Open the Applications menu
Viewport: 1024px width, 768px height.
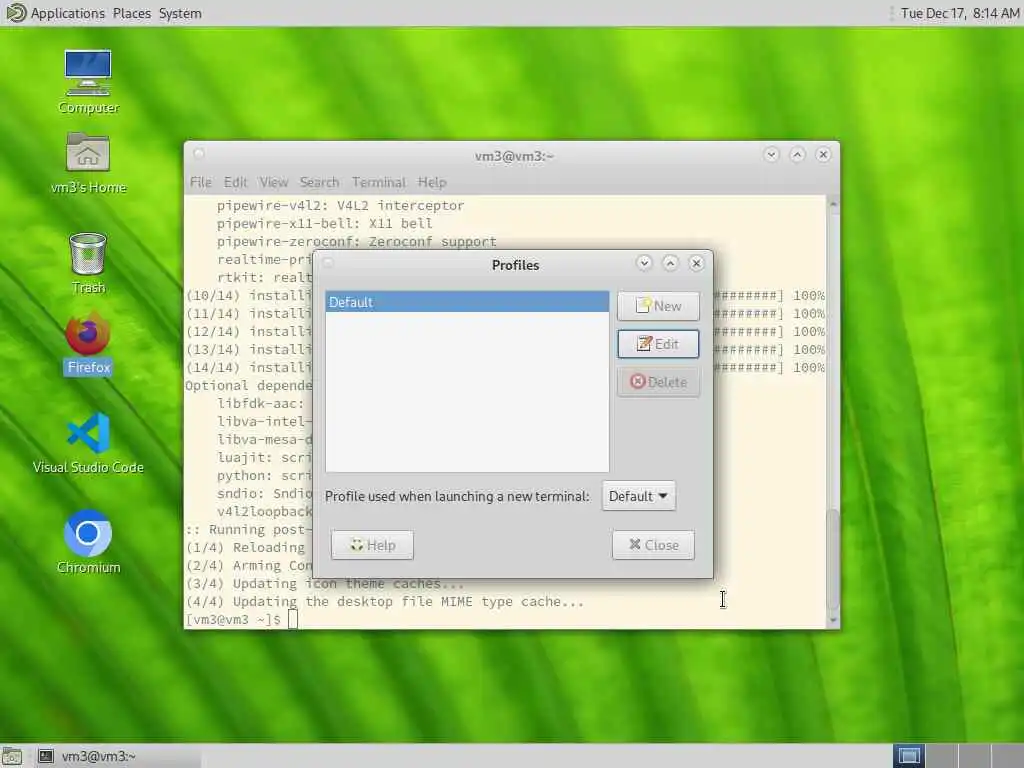[x=68, y=13]
